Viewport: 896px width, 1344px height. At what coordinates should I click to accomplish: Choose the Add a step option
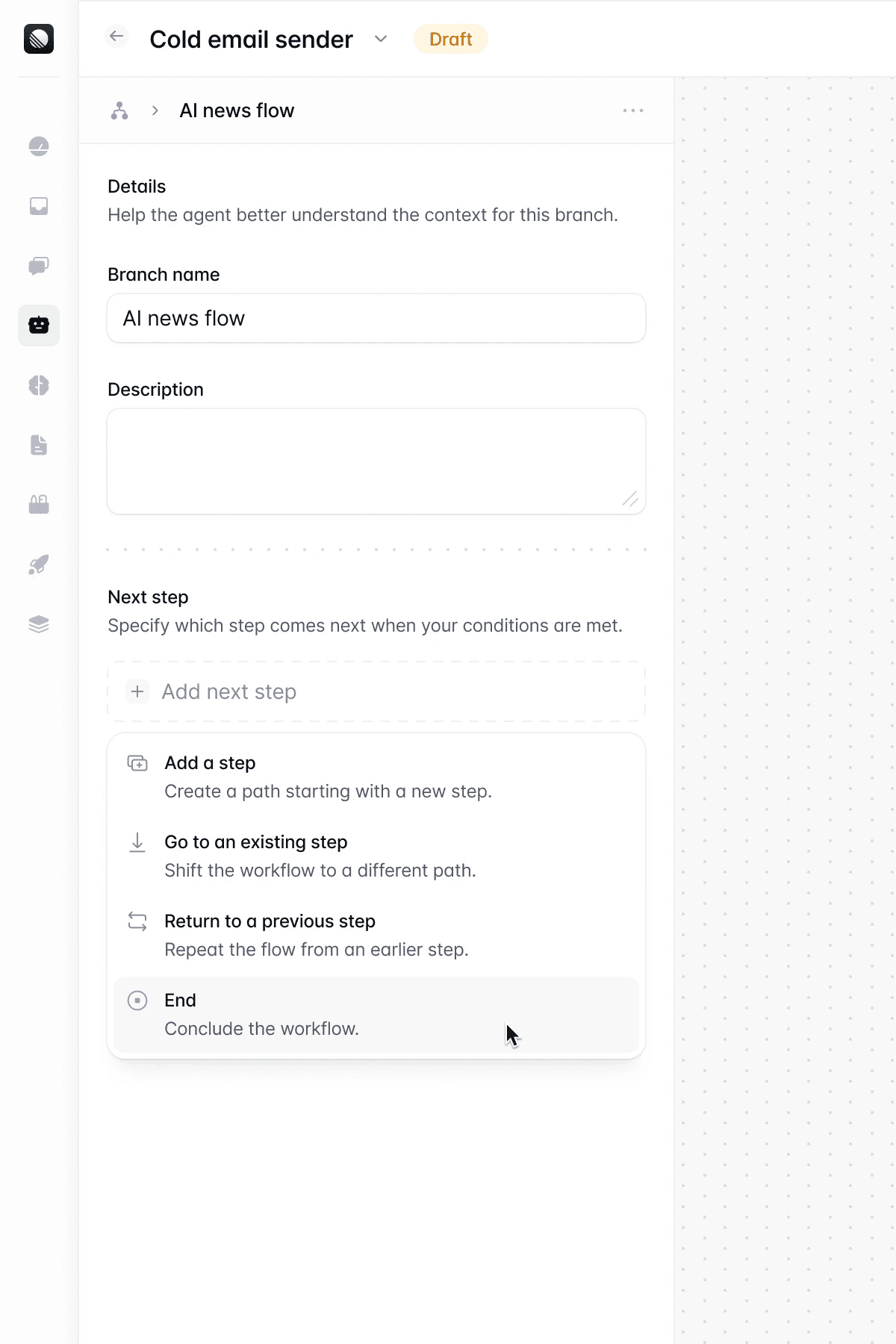pyautogui.click(x=376, y=777)
